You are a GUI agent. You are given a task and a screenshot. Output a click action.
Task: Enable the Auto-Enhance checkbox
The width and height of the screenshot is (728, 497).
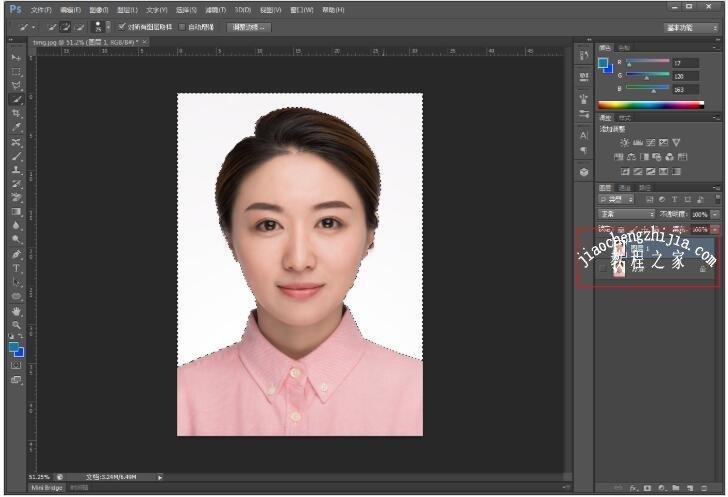coord(182,26)
